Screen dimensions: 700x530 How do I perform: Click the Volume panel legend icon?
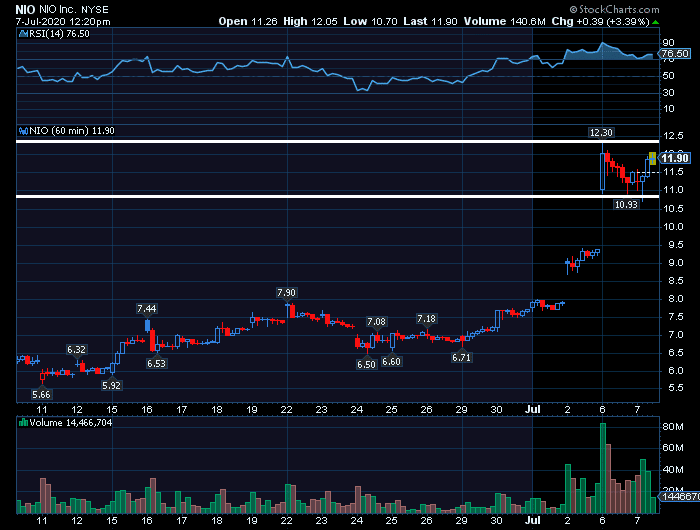tap(23, 422)
